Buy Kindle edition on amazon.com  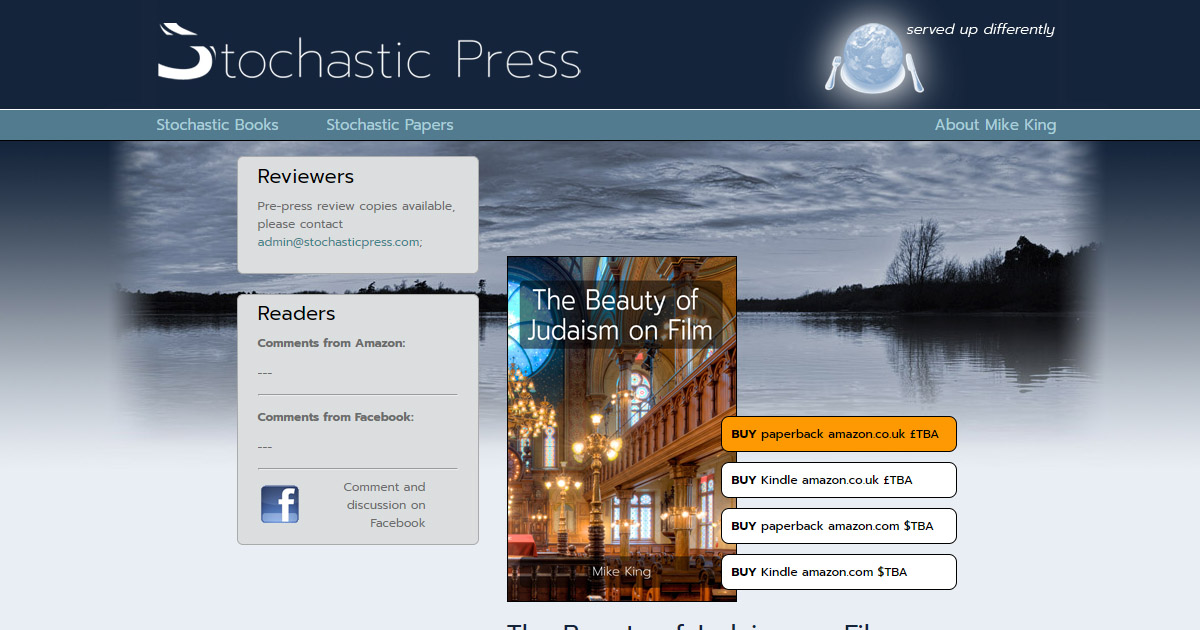(x=838, y=572)
